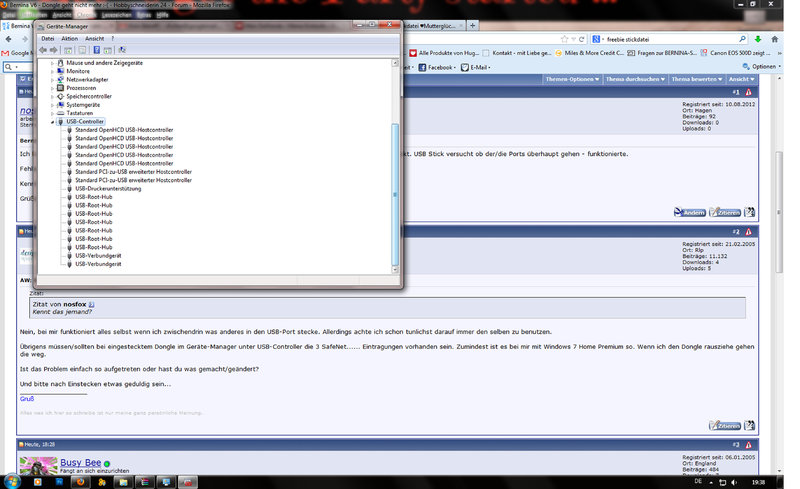This screenshot has height=489, width=800.
Task: Open Alle Produkte von Hug... bookmark
Action: tap(444, 53)
